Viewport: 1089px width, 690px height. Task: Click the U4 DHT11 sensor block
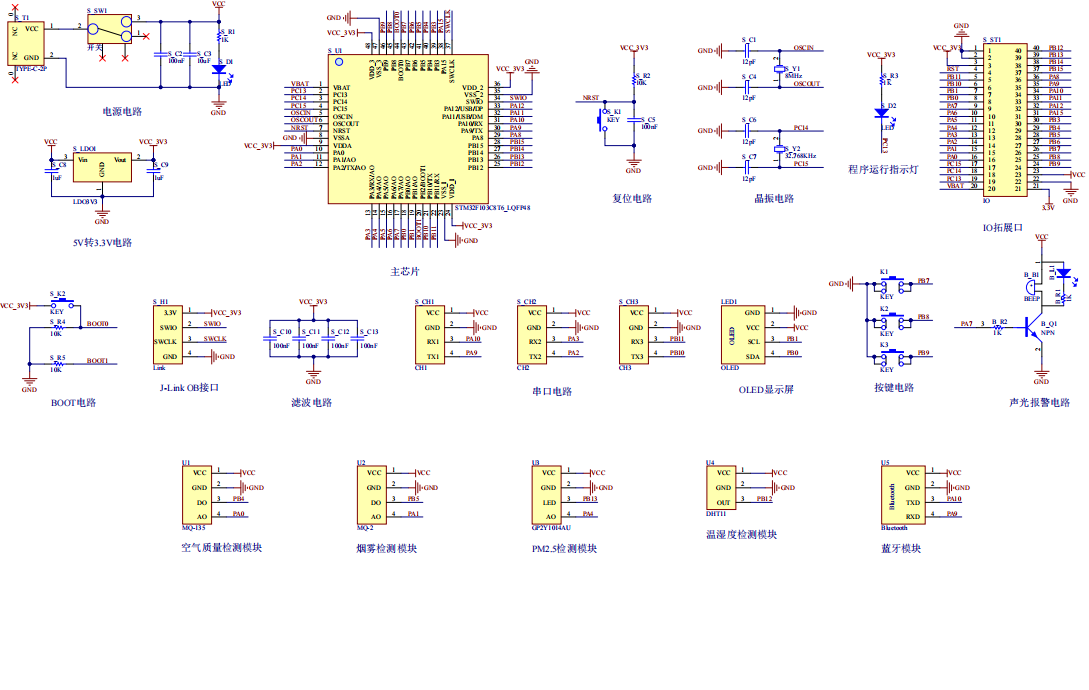(x=721, y=488)
